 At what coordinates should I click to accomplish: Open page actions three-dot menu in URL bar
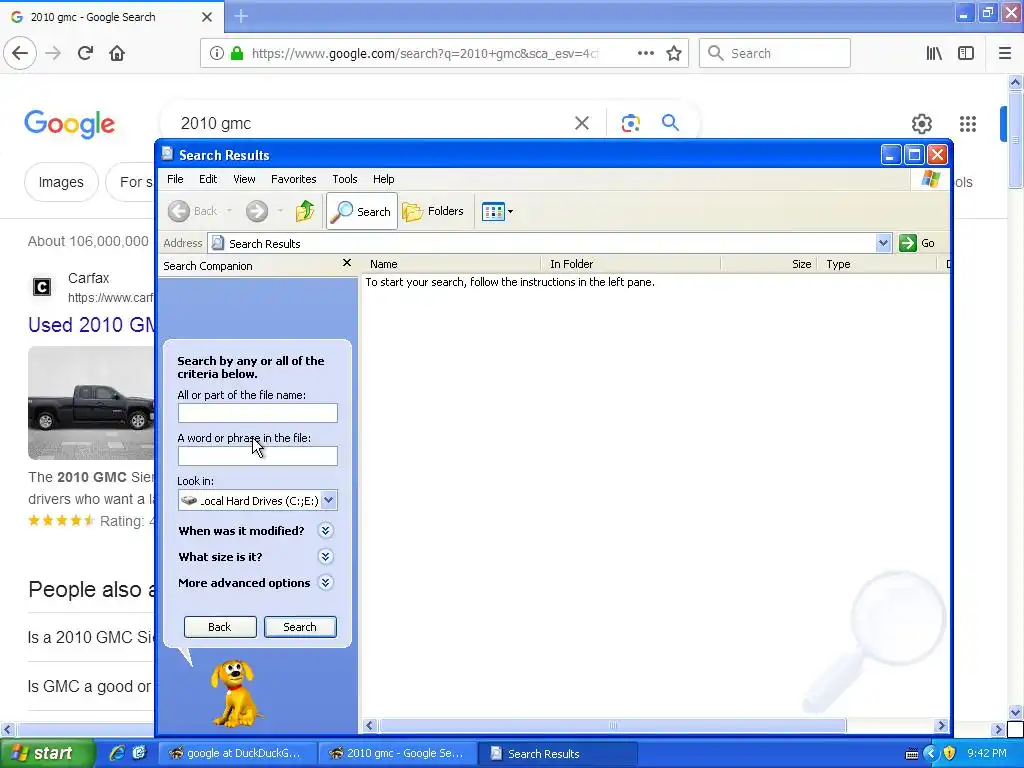645,53
